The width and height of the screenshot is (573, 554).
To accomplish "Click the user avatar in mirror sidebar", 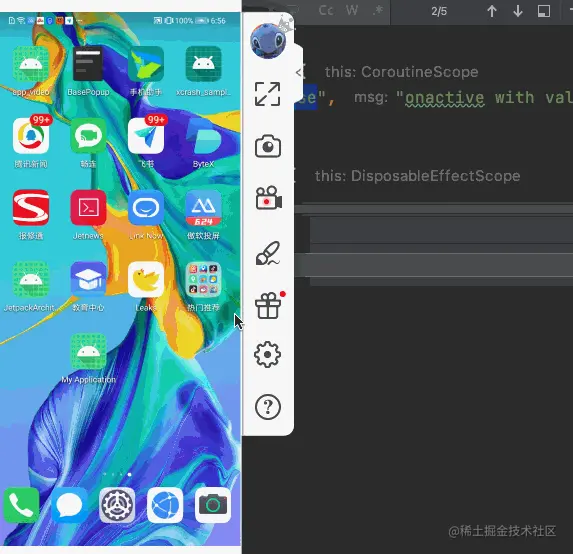I will tap(268, 41).
